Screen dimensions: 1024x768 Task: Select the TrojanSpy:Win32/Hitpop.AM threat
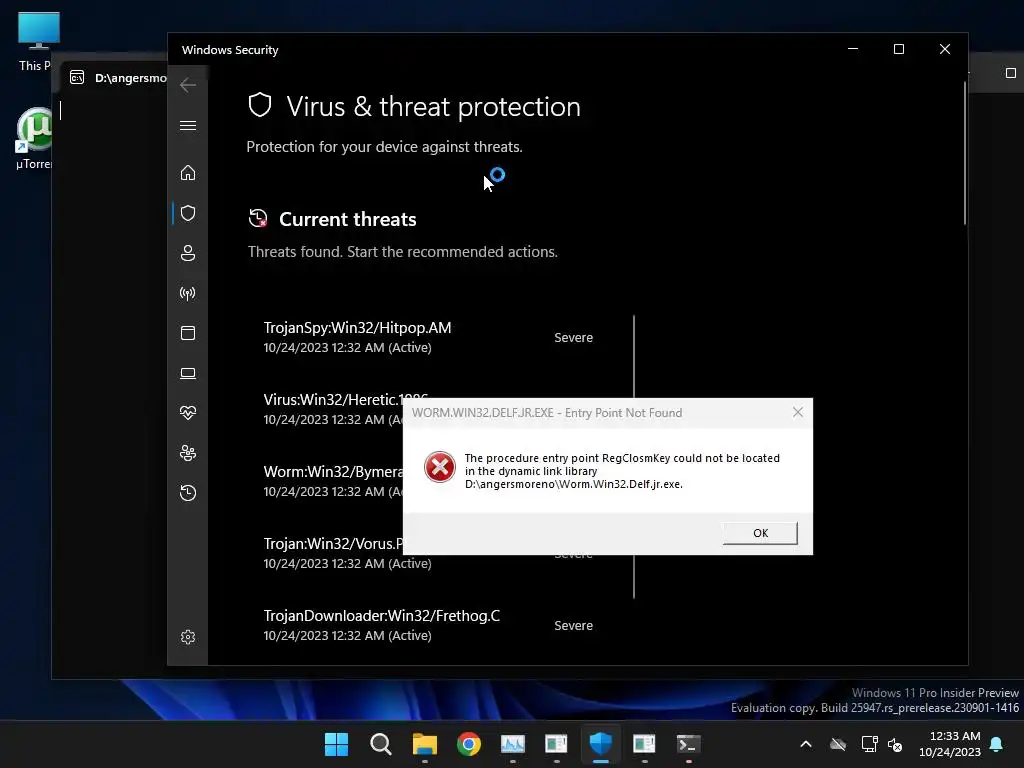click(357, 337)
